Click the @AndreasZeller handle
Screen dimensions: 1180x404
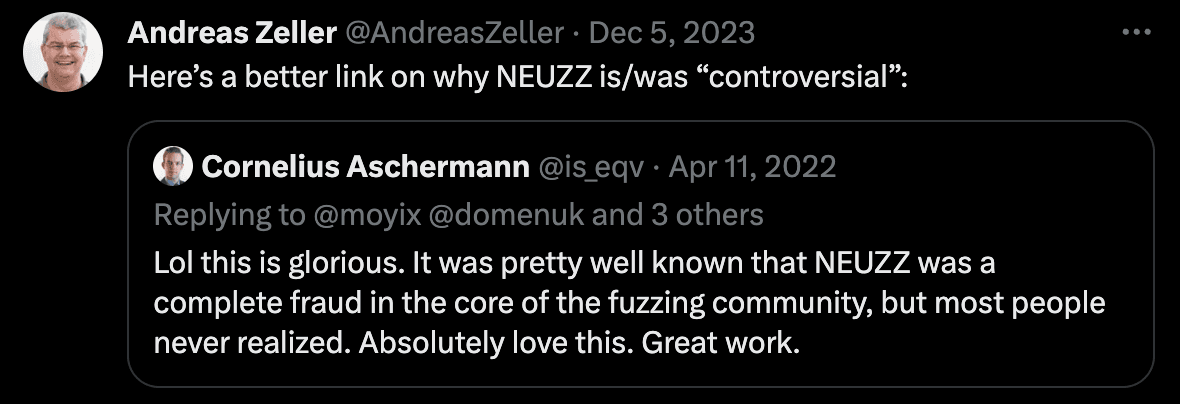[454, 33]
